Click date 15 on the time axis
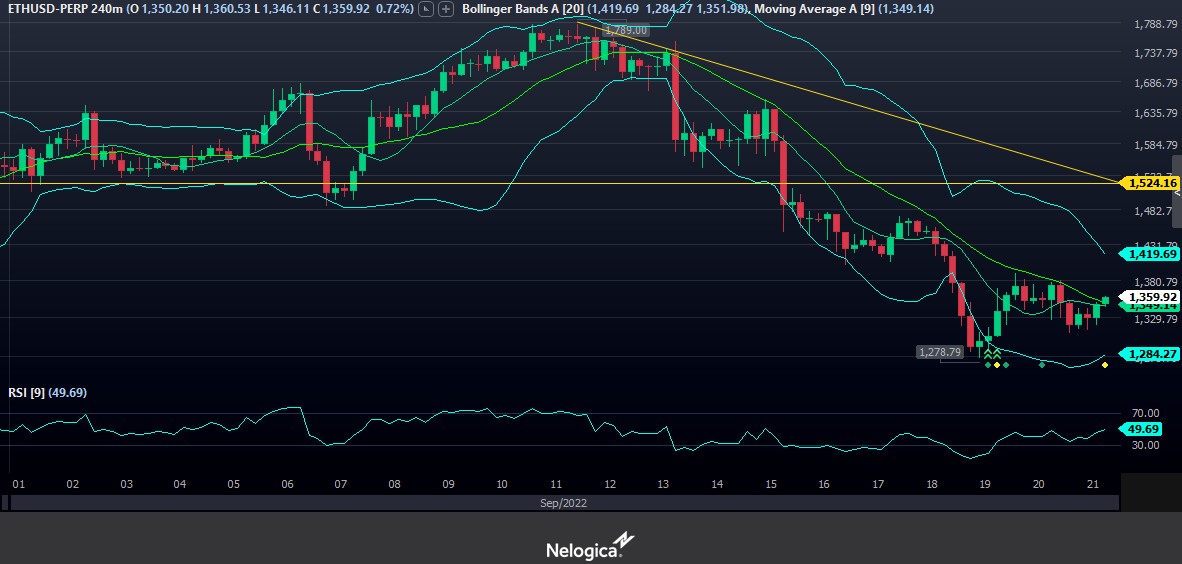1182x564 pixels. [x=770, y=484]
